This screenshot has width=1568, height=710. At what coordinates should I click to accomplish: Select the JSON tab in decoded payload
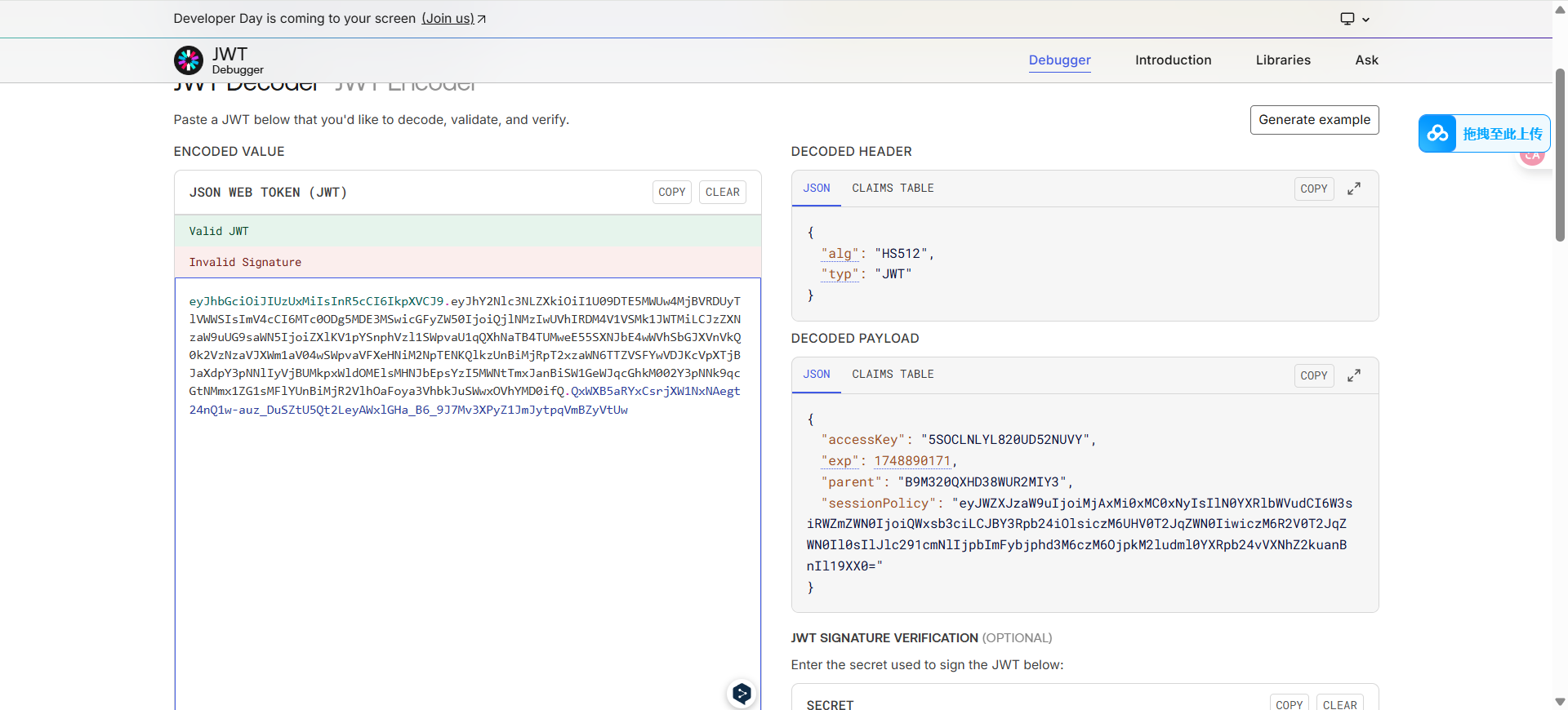[x=816, y=375]
